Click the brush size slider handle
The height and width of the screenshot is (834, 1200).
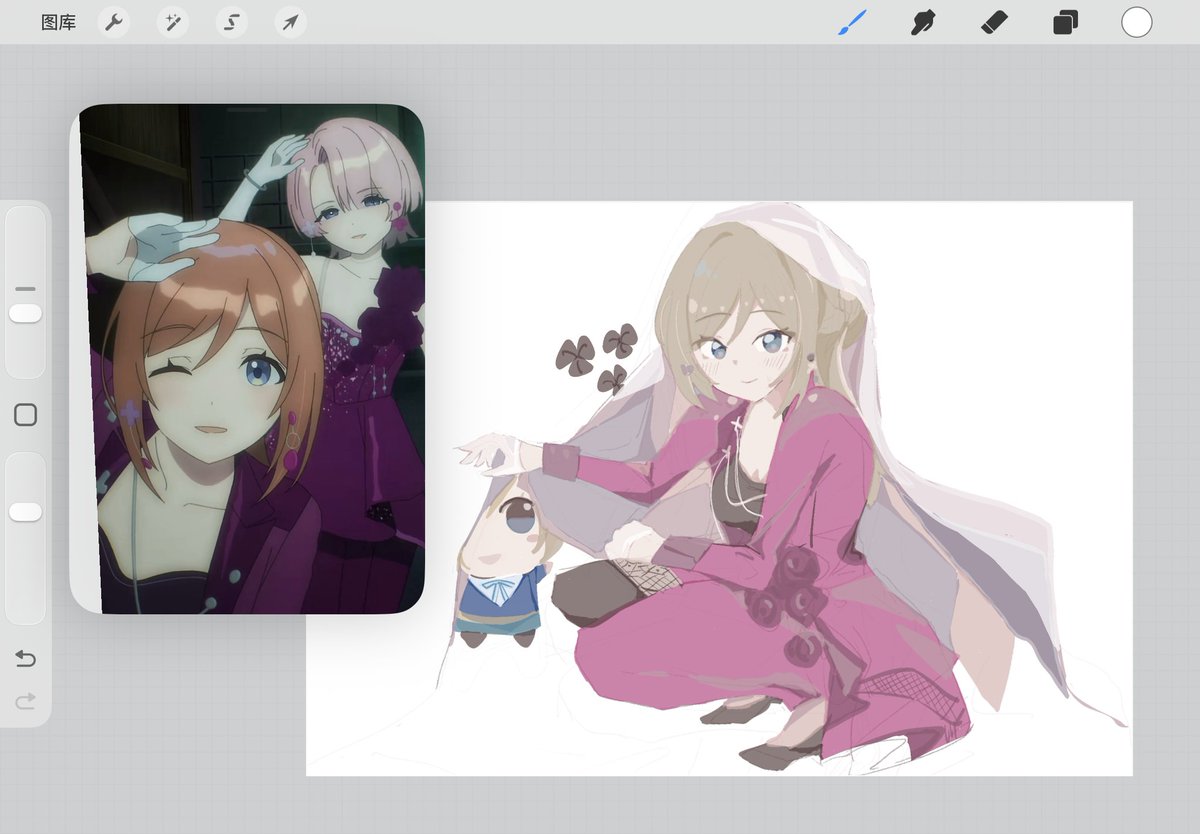click(x=25, y=314)
